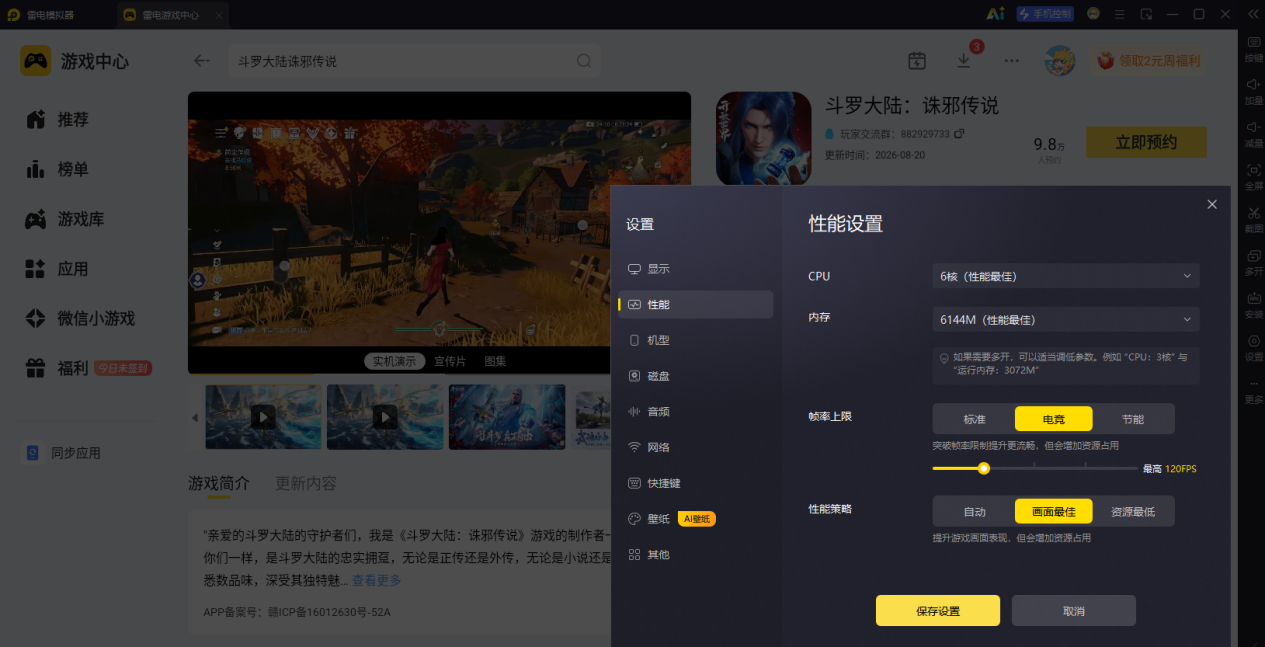The height and width of the screenshot is (647, 1265).
Task: Click the 保存设置 save settings button
Action: (x=938, y=611)
